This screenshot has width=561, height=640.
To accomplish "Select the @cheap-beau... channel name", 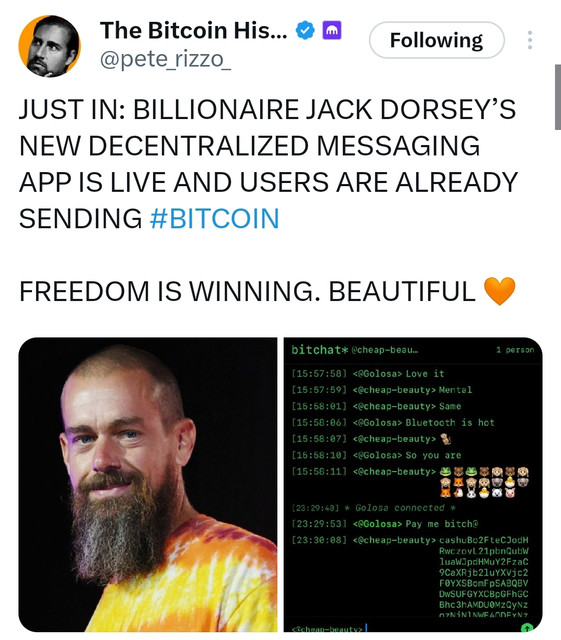I will (x=385, y=350).
